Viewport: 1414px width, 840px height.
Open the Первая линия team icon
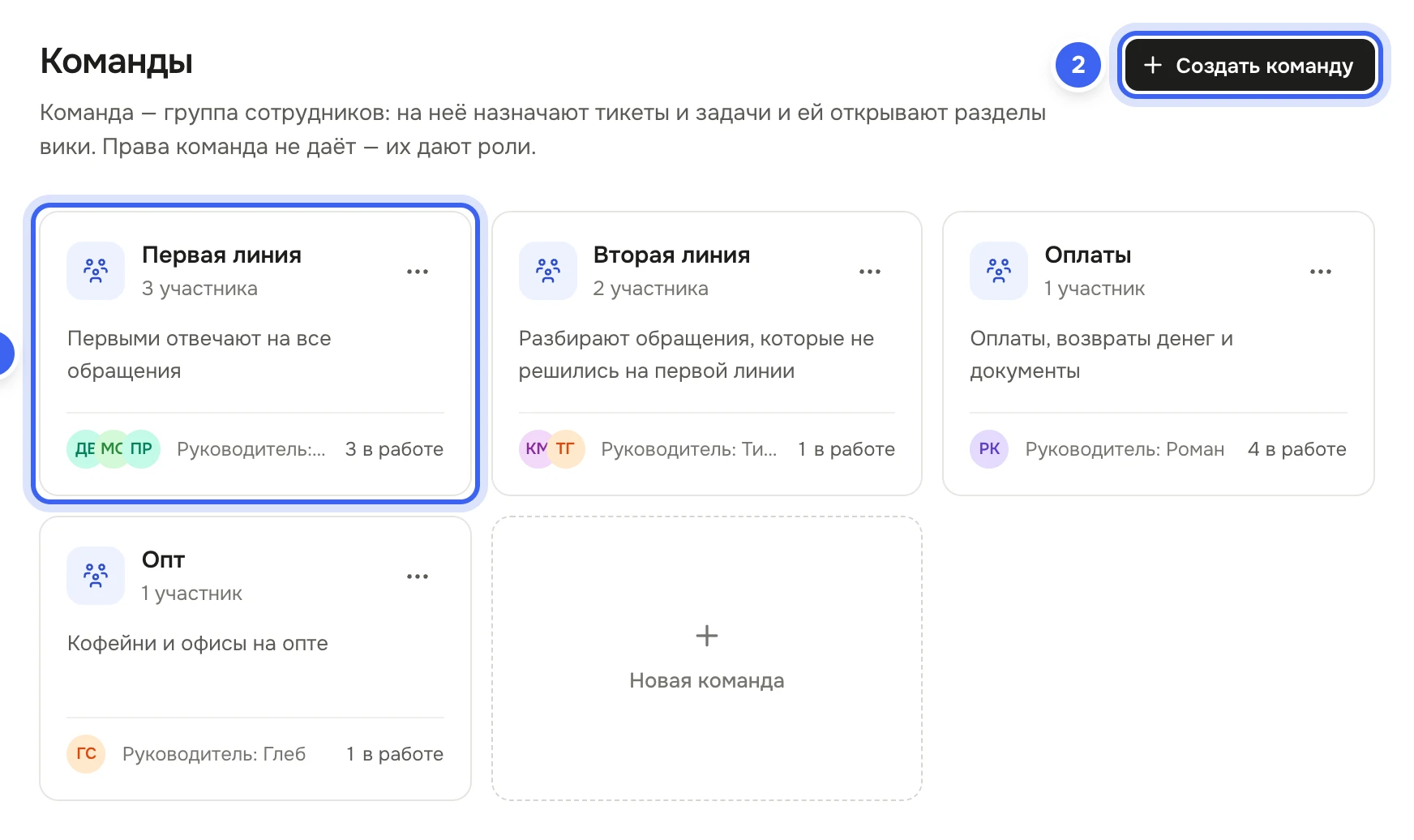coord(96,271)
